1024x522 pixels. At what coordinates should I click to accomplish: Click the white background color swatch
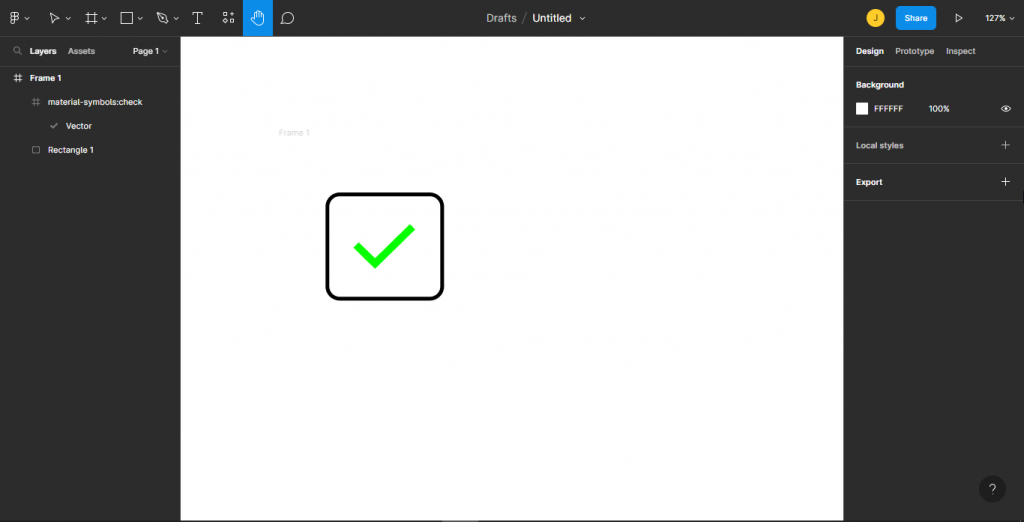[x=862, y=109]
